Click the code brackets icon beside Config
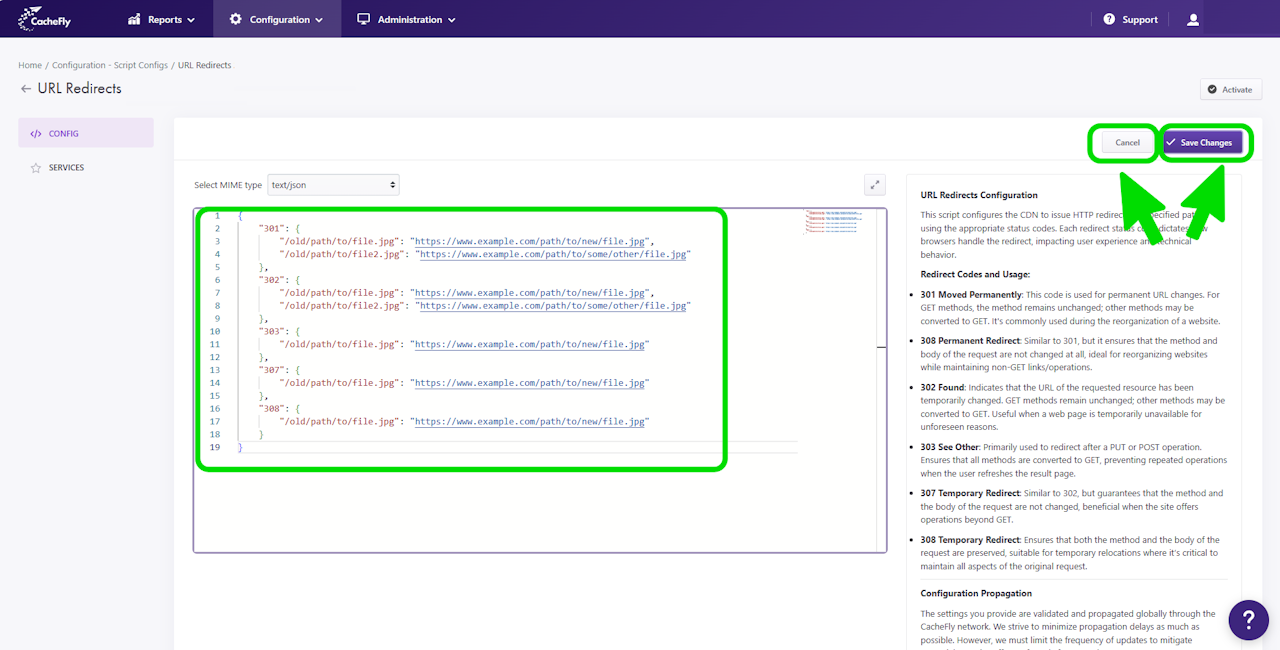This screenshot has width=1280, height=650. click(x=35, y=134)
